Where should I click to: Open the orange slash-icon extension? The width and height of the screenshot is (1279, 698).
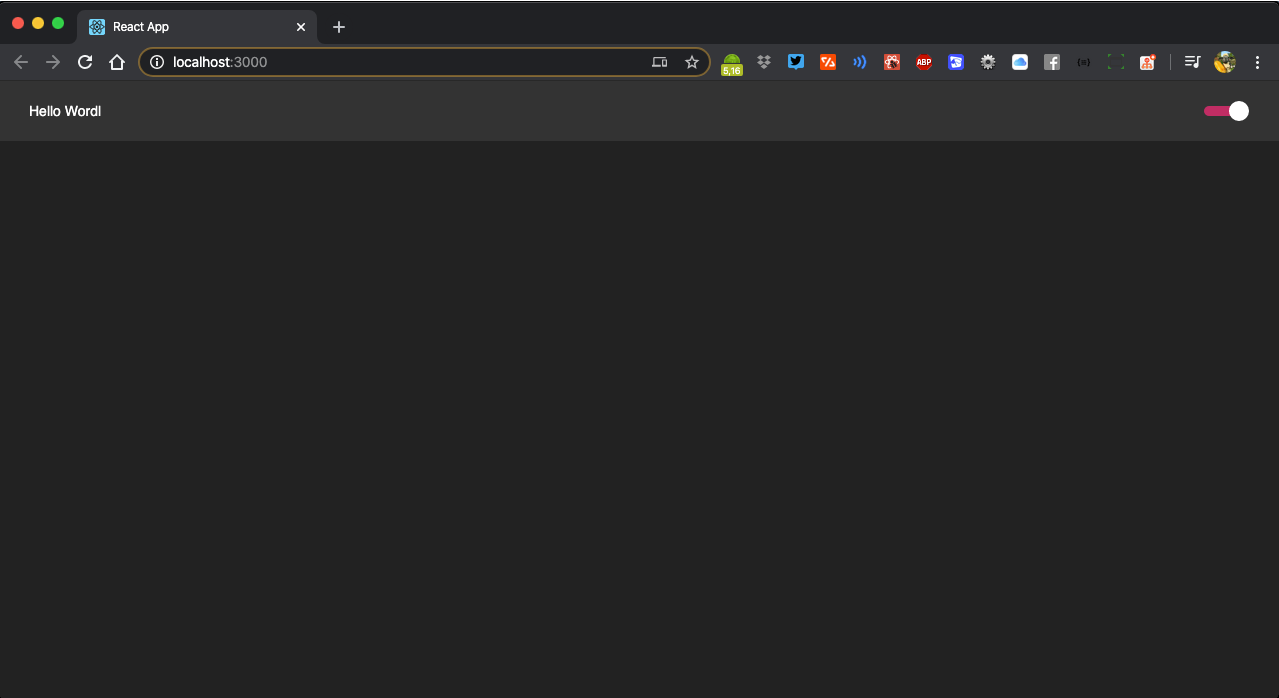pos(828,62)
